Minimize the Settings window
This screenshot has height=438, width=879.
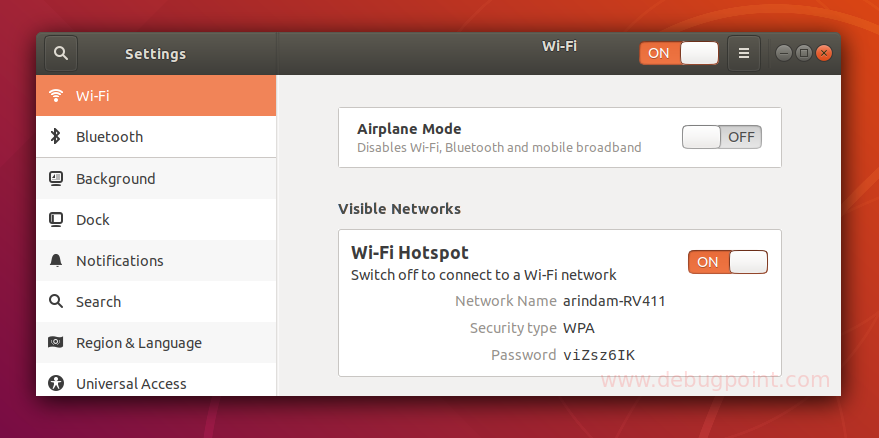click(x=784, y=53)
